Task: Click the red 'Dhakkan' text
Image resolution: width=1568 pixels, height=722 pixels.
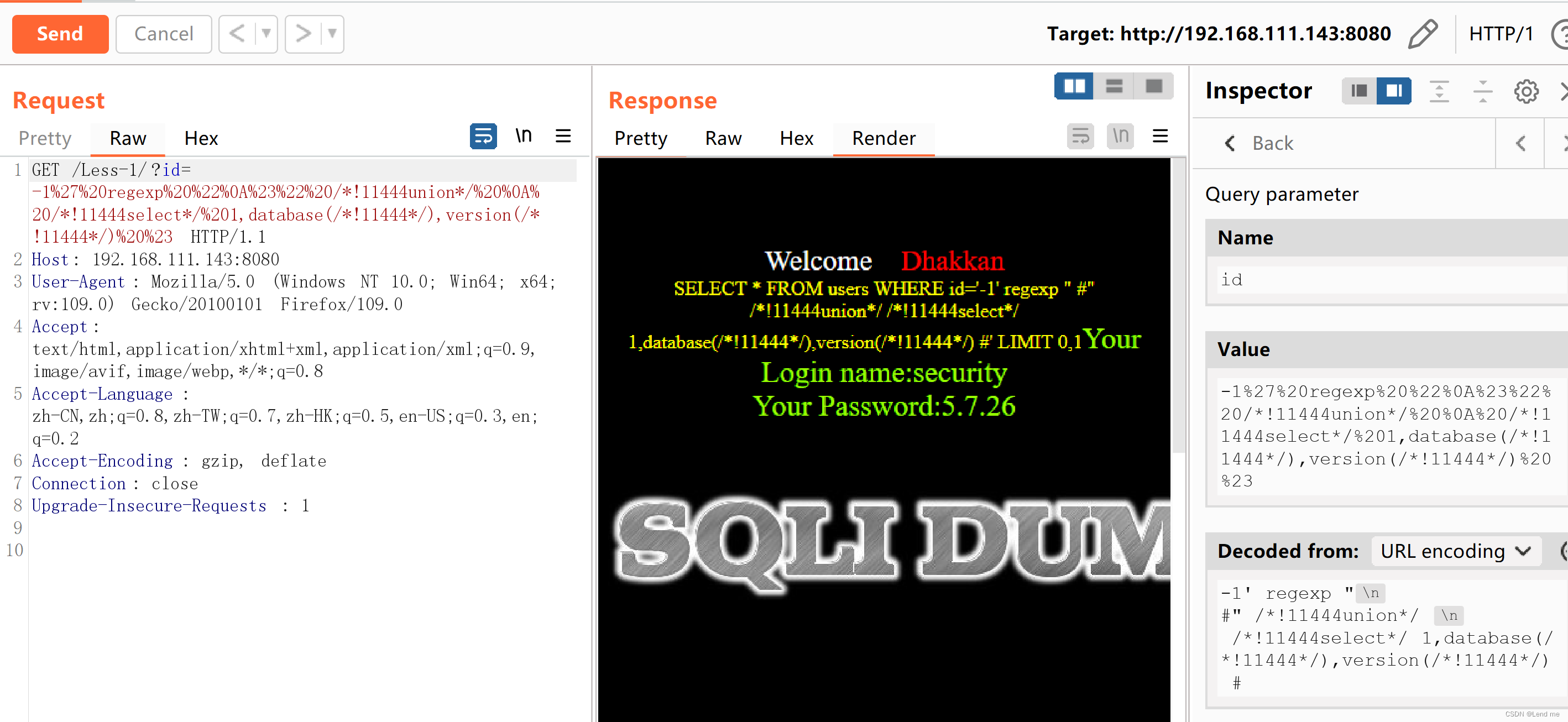Action: pos(953,261)
